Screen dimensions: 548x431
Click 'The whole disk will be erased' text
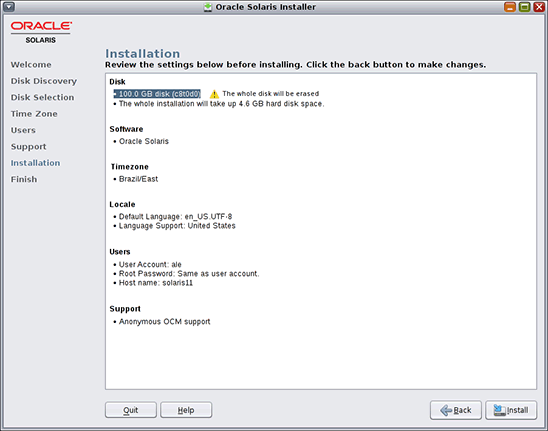271,94
